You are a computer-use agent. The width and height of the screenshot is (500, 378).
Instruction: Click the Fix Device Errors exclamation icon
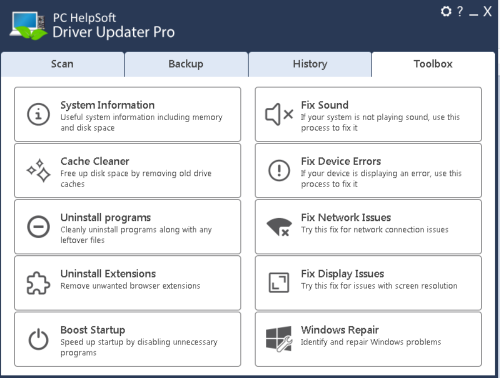pos(279,170)
